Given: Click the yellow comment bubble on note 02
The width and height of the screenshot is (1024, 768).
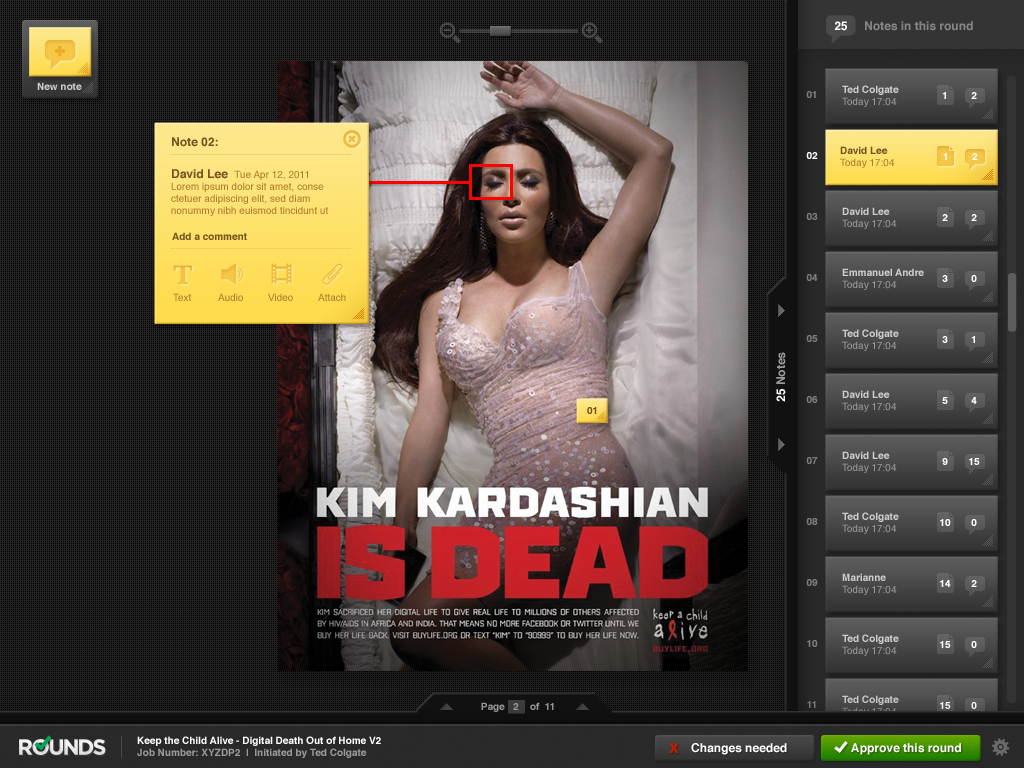Looking at the screenshot, I should [x=974, y=157].
